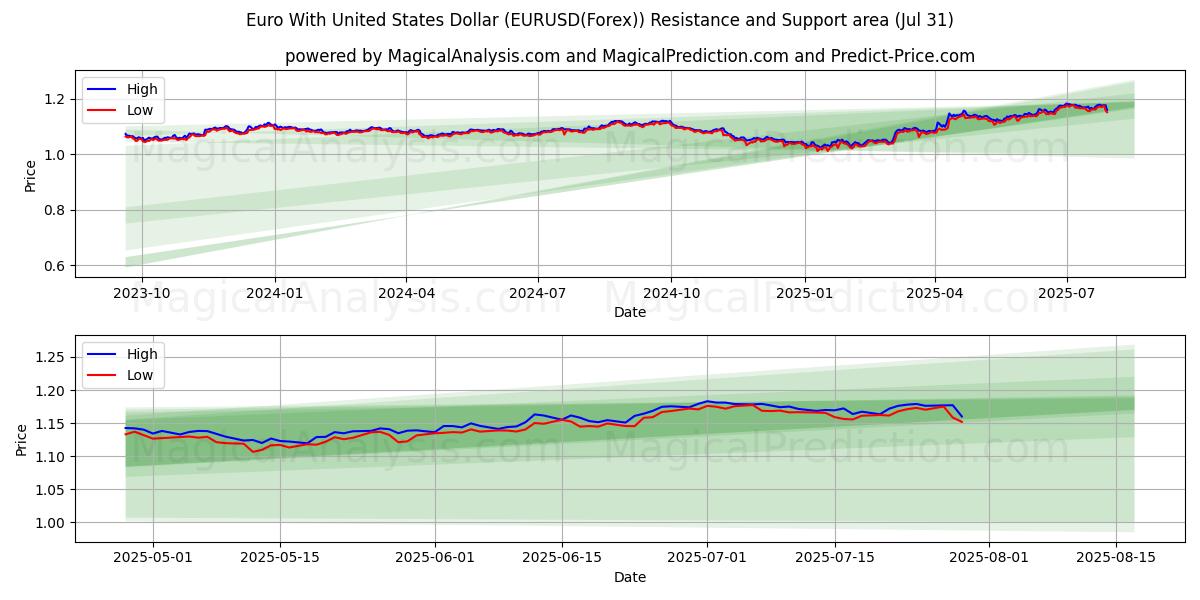Image resolution: width=1200 pixels, height=600 pixels.
Task: Click the 2025-07-15 date tick label
Action: click(x=835, y=558)
